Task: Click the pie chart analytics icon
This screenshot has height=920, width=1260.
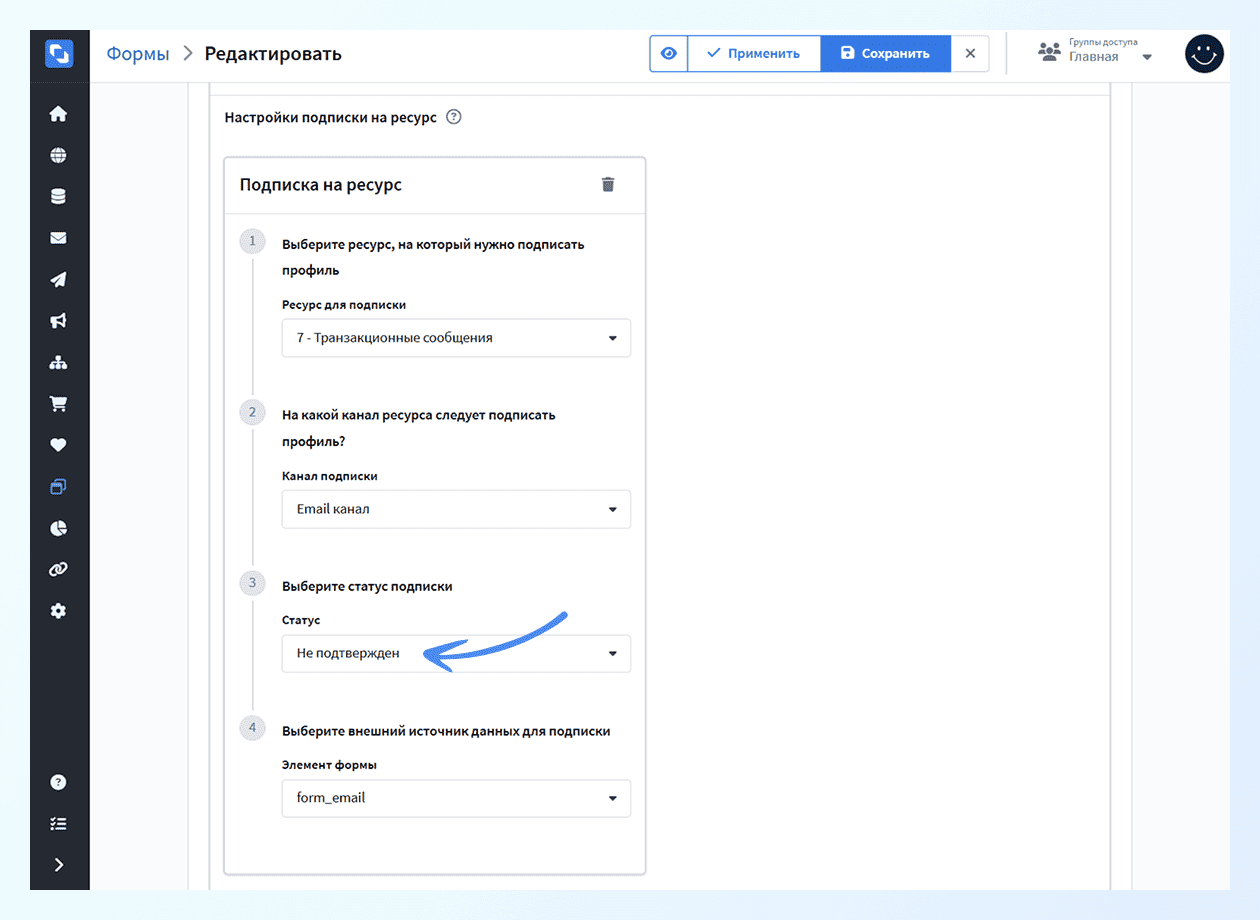Action: coord(58,528)
